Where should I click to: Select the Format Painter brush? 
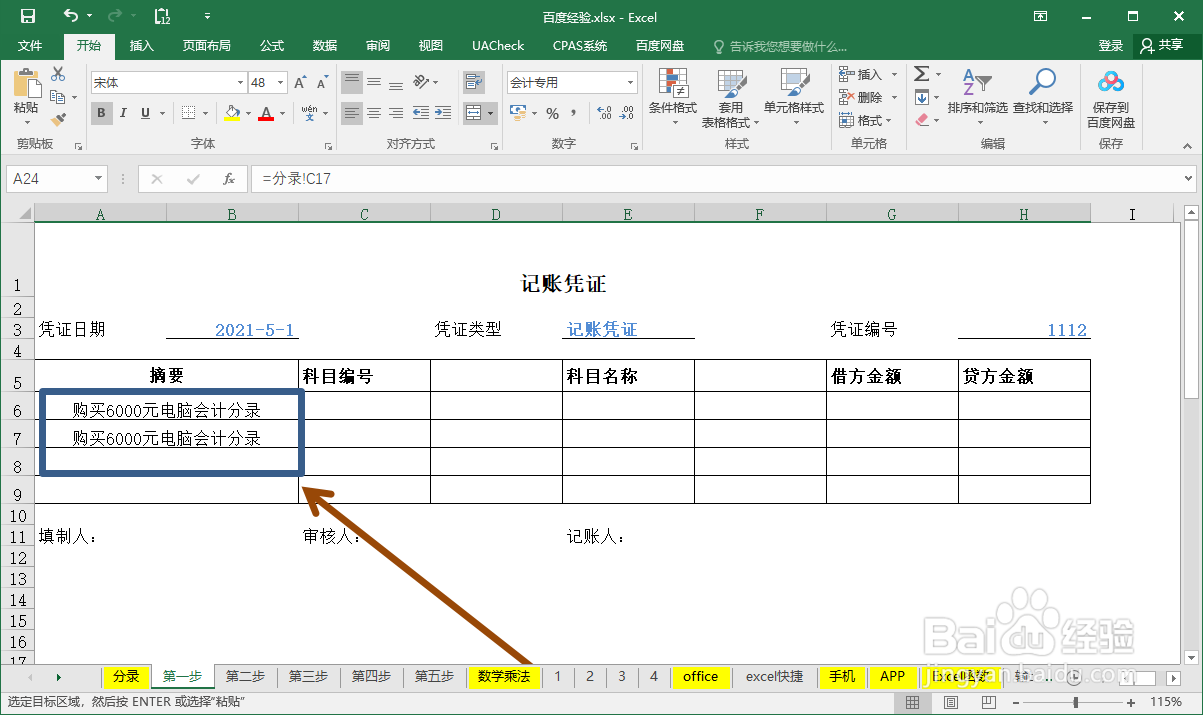[x=58, y=119]
